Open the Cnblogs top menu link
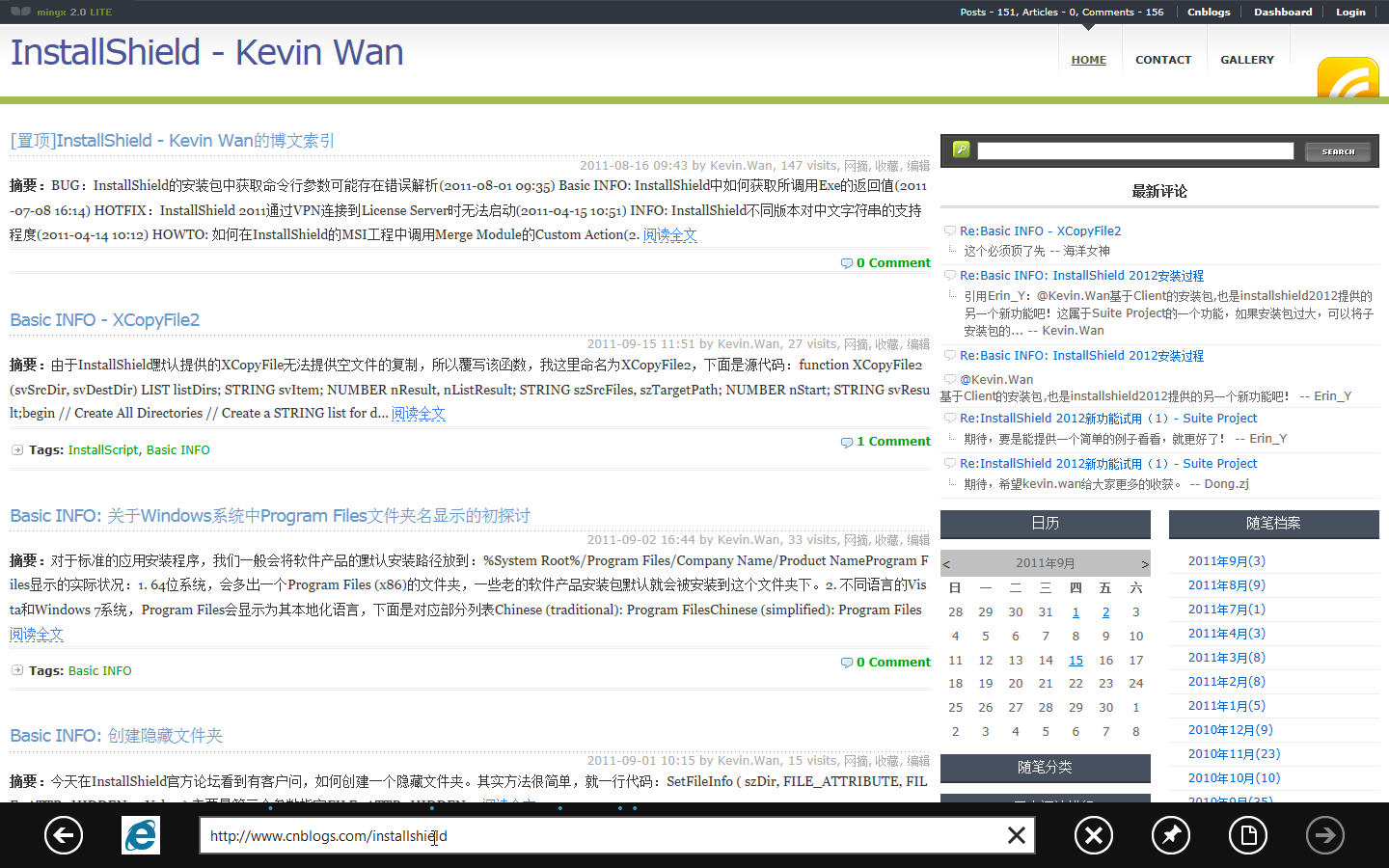Viewport: 1389px width, 868px height. point(1209,12)
